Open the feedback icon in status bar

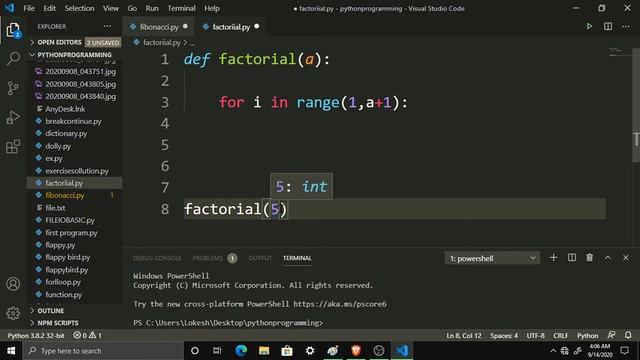point(611,335)
